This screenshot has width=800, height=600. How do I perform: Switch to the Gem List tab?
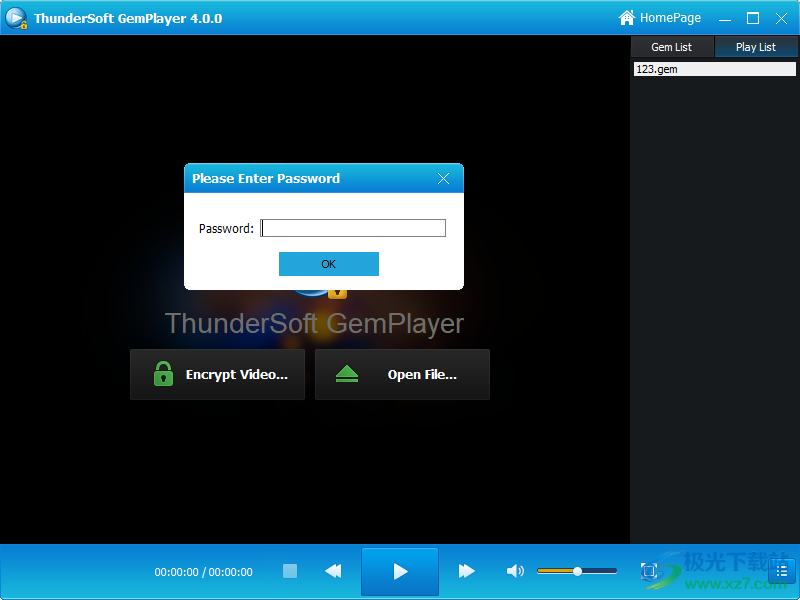[x=671, y=47]
